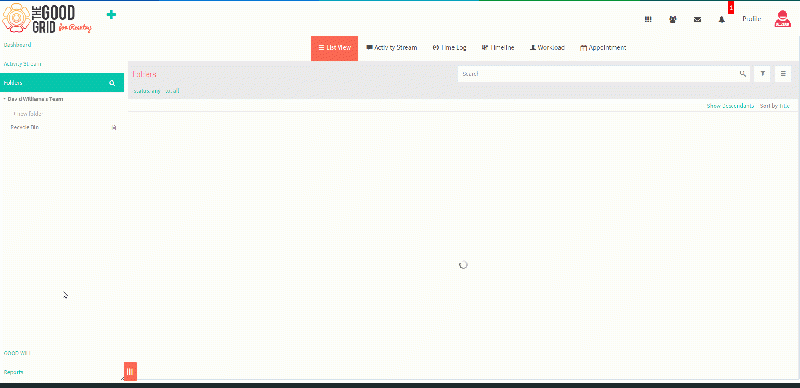The height and width of the screenshot is (388, 800).
Task: Click the filter funnel icon
Action: (762, 74)
